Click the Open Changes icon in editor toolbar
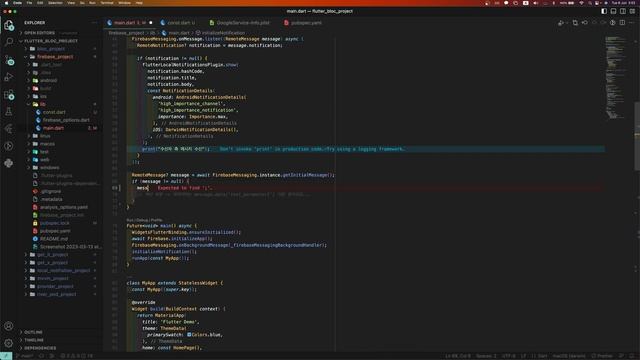 click(x=575, y=23)
